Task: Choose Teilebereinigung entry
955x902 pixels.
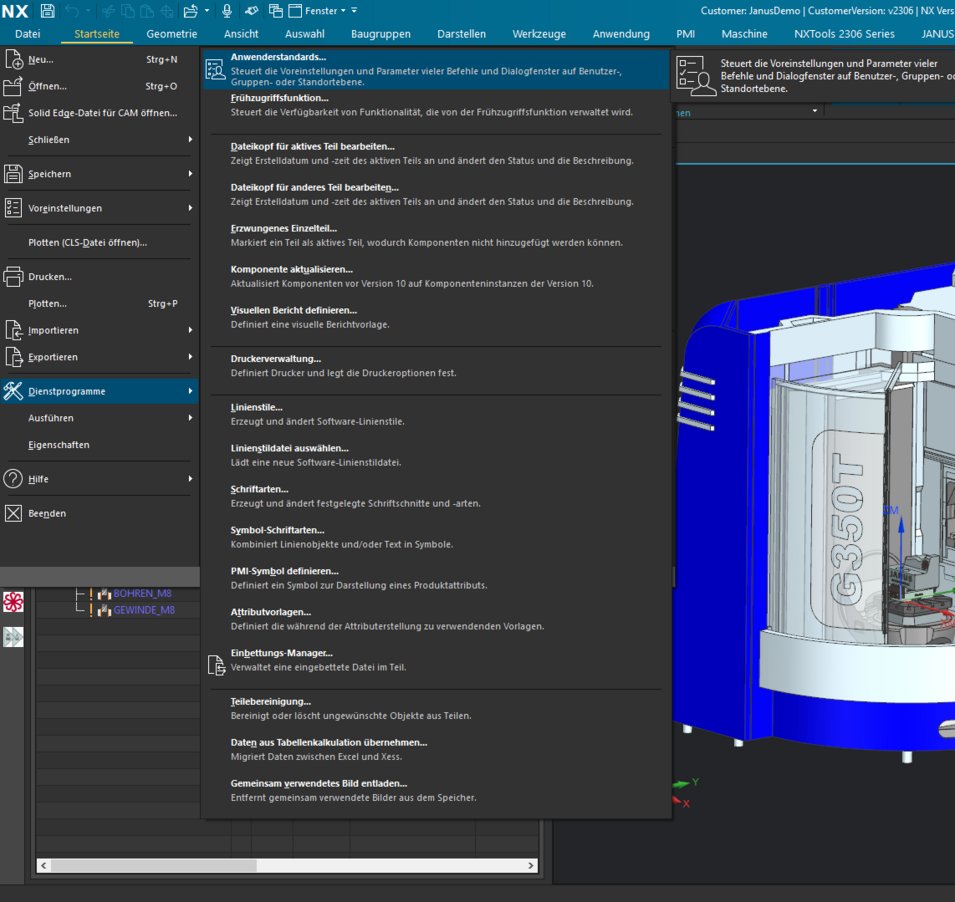Action: (x=435, y=709)
